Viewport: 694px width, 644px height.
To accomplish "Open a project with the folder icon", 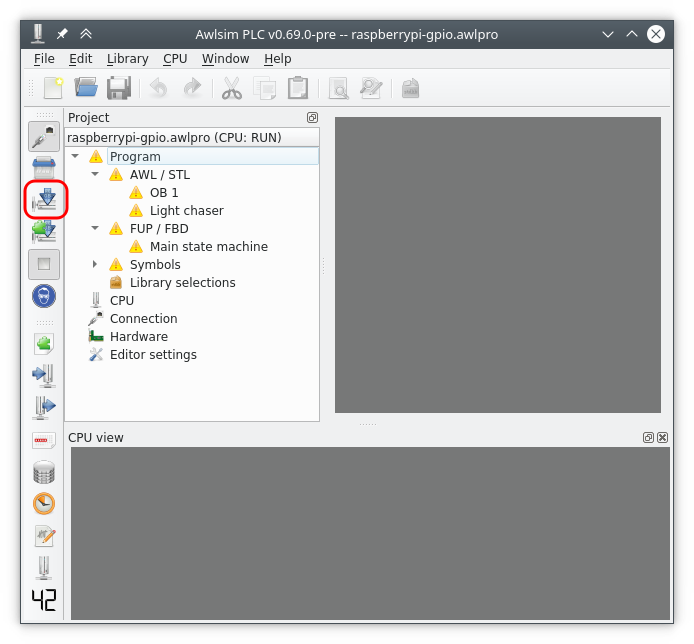I will pos(86,88).
